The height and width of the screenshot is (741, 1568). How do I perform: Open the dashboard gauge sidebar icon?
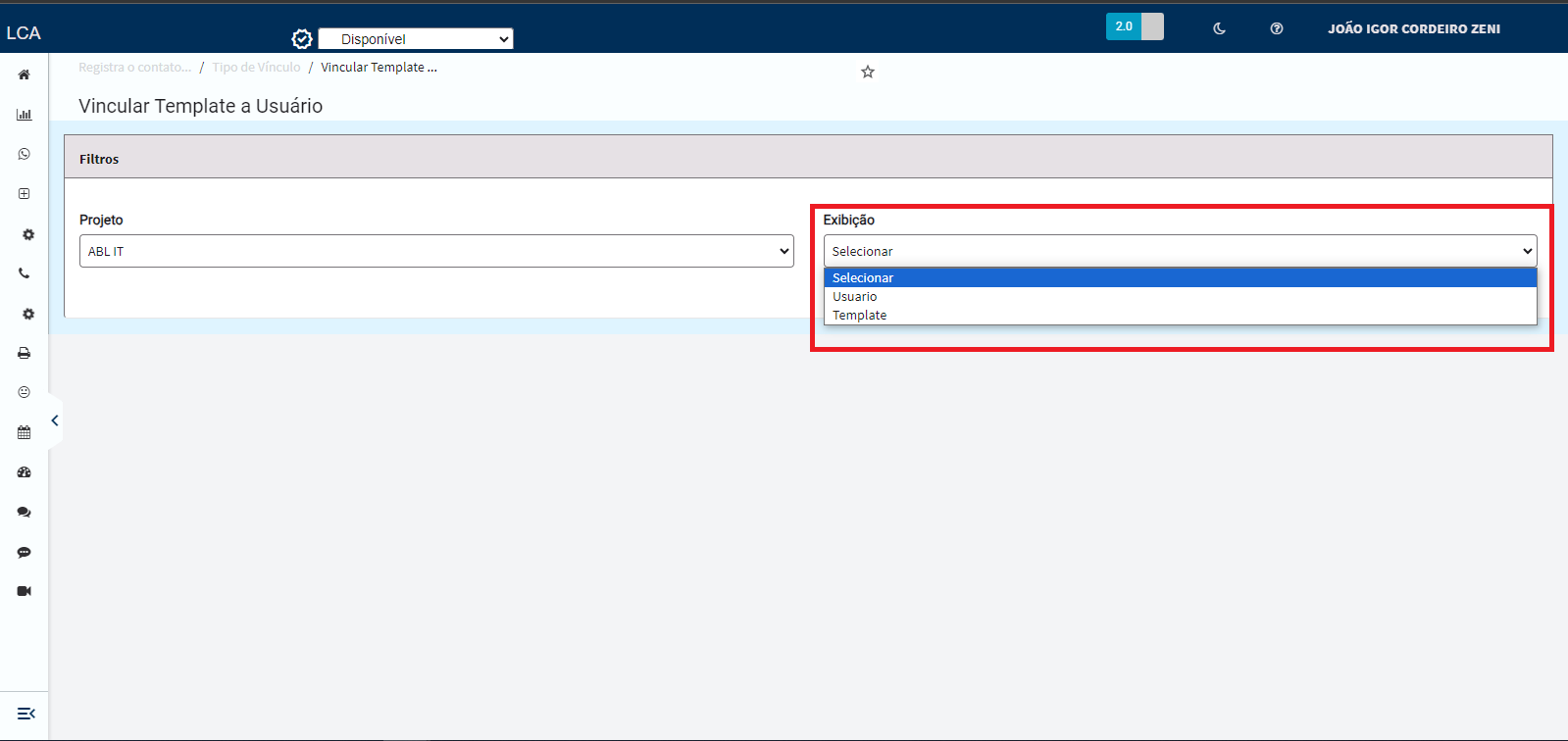pos(24,472)
